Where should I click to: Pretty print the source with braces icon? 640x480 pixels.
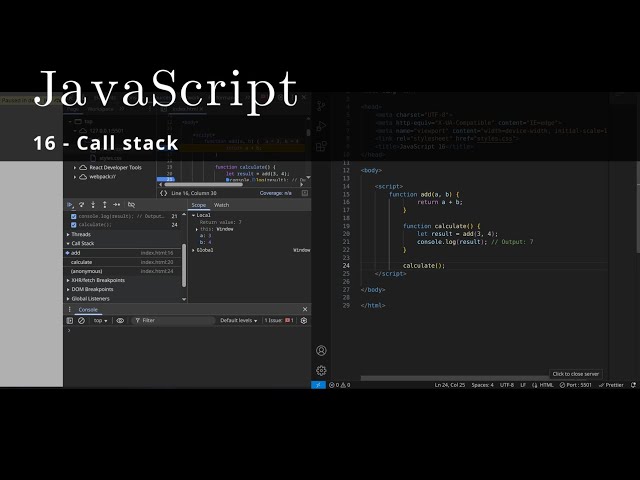pos(163,193)
